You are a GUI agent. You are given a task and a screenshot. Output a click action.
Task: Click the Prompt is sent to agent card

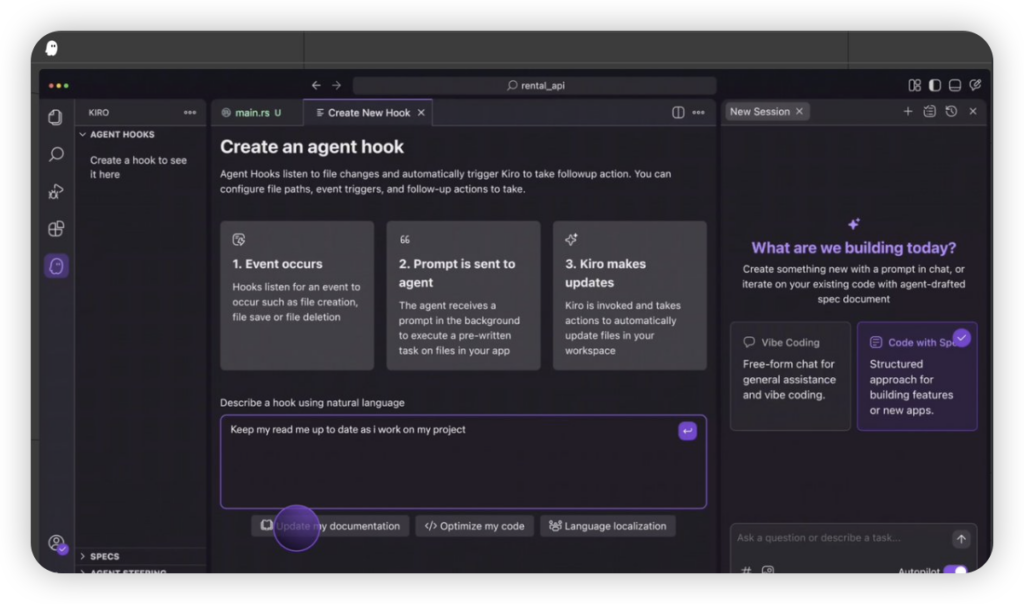click(x=464, y=295)
